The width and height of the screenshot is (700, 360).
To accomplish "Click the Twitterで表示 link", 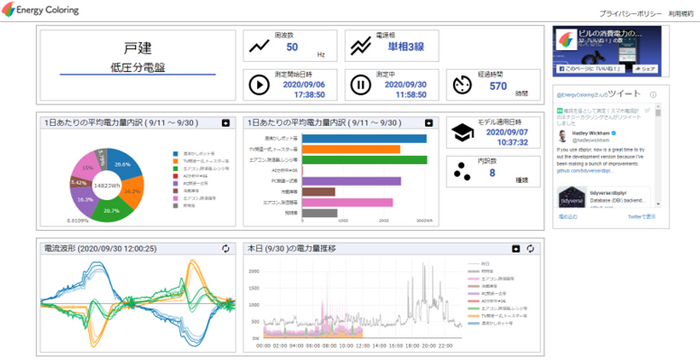I will click(642, 217).
